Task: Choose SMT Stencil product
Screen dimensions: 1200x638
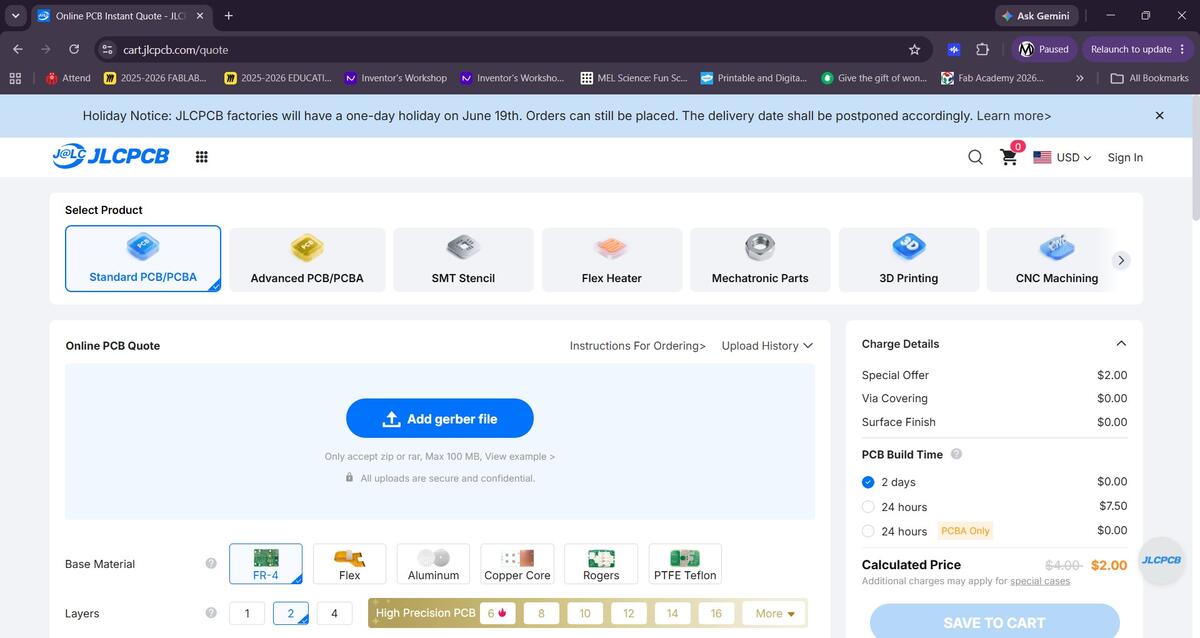Action: 463,260
